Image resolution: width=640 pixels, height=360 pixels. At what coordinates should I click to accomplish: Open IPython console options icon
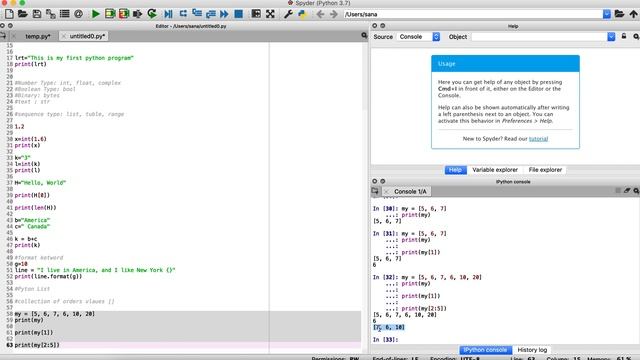pos(636,191)
